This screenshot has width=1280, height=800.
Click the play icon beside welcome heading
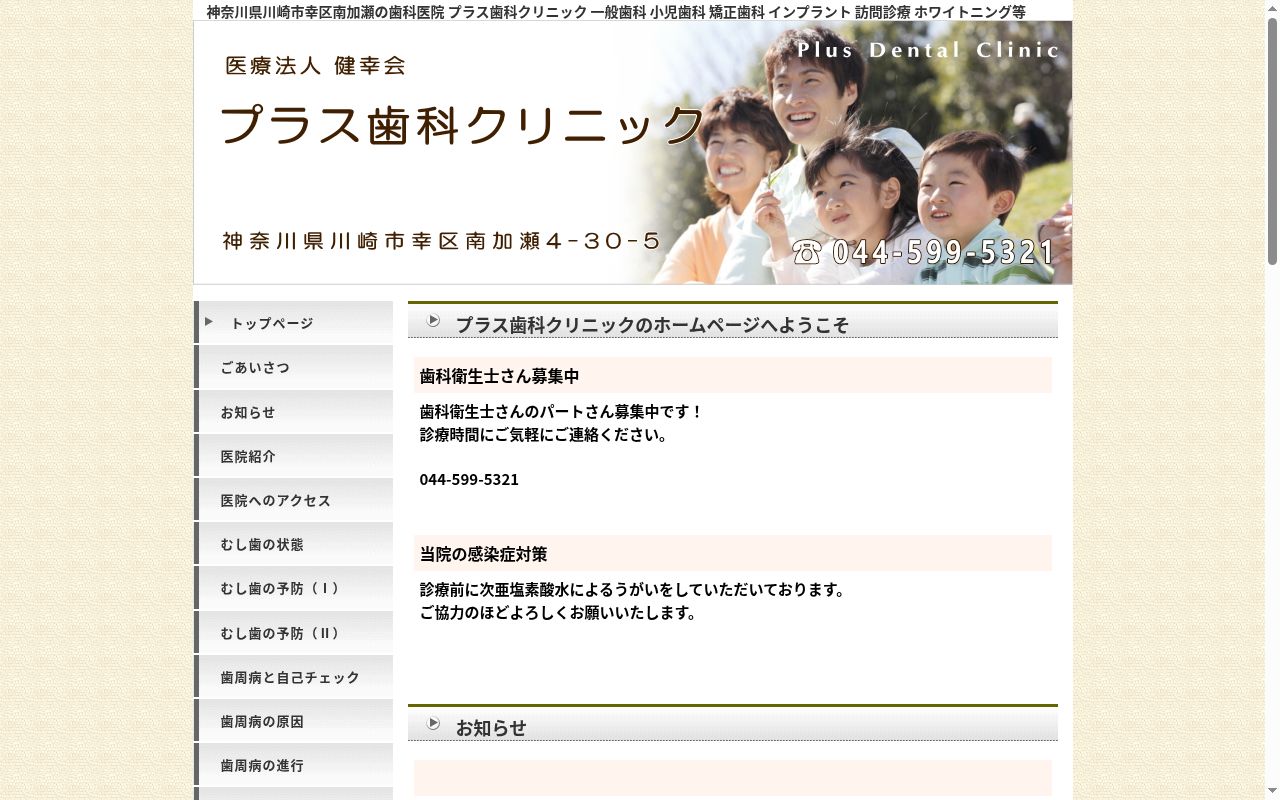pos(433,320)
